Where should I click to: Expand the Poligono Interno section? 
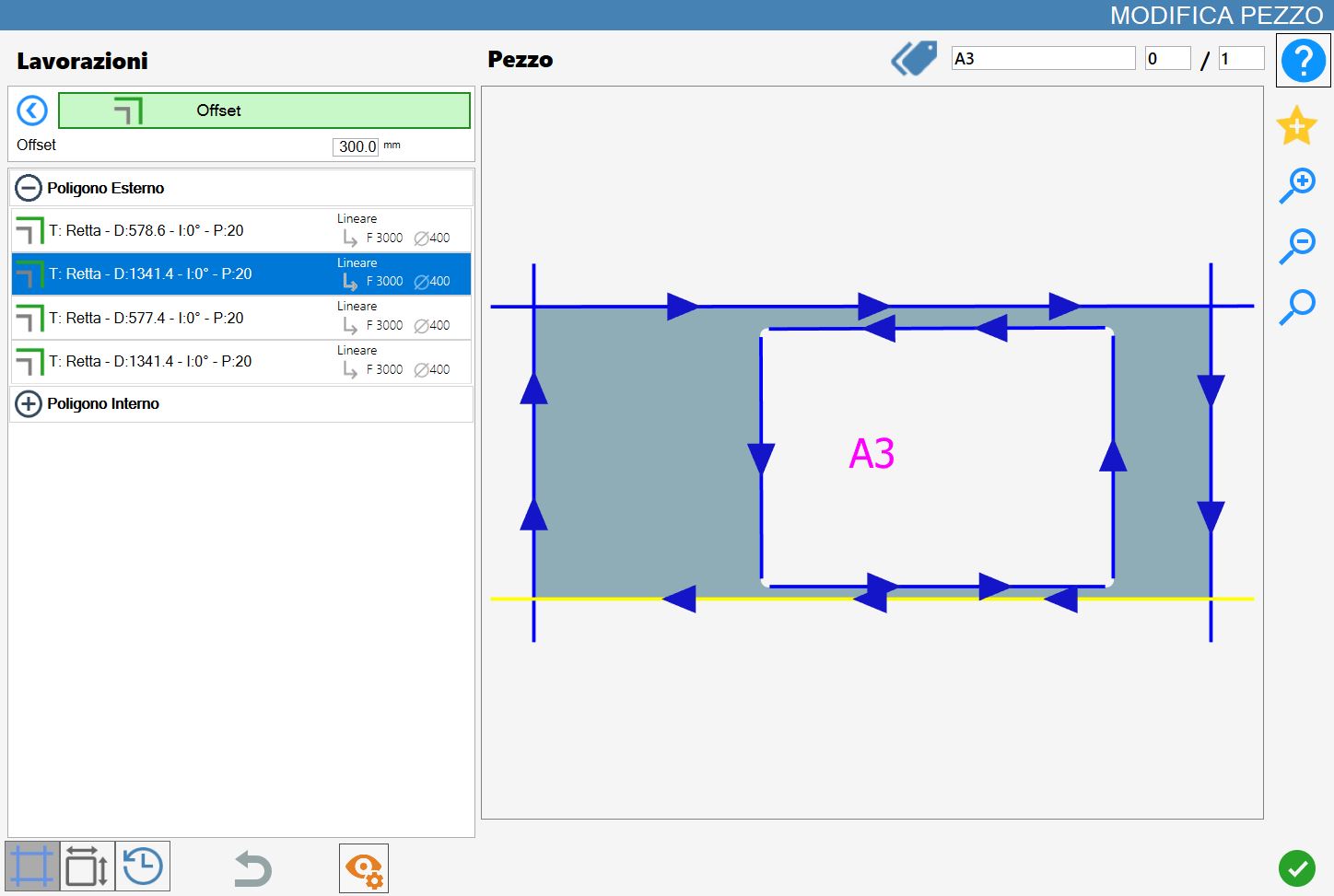click(x=29, y=403)
